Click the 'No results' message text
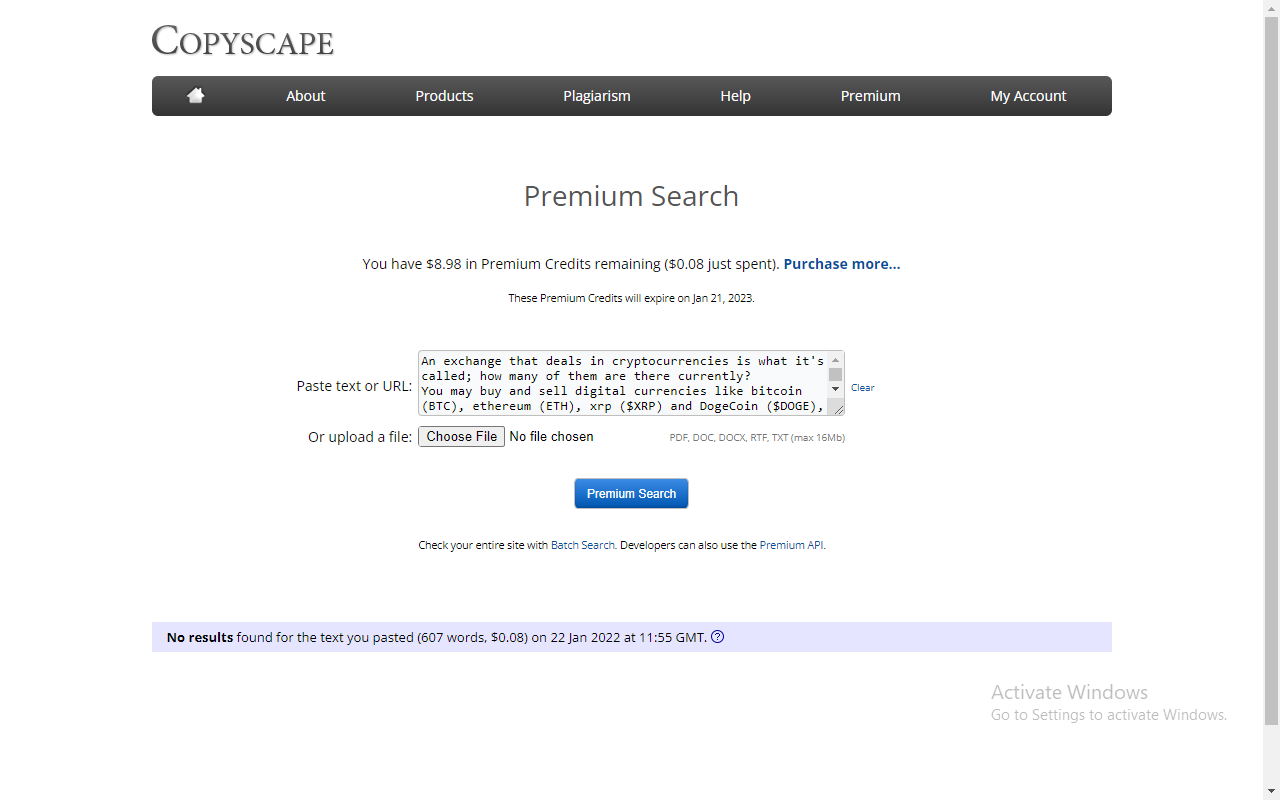The image size is (1280, 800). point(437,637)
